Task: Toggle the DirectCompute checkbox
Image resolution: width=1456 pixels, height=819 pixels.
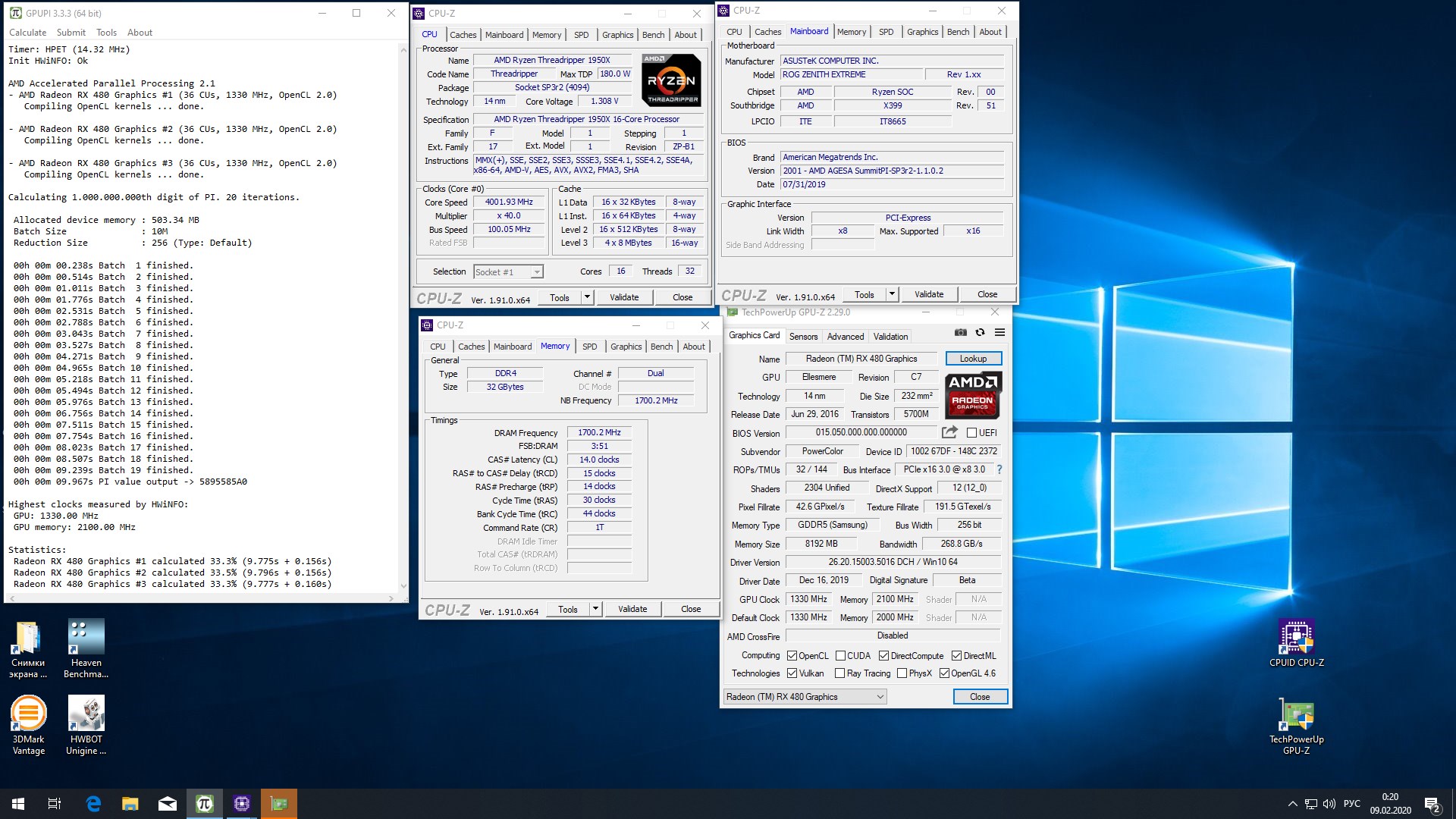Action: point(883,656)
